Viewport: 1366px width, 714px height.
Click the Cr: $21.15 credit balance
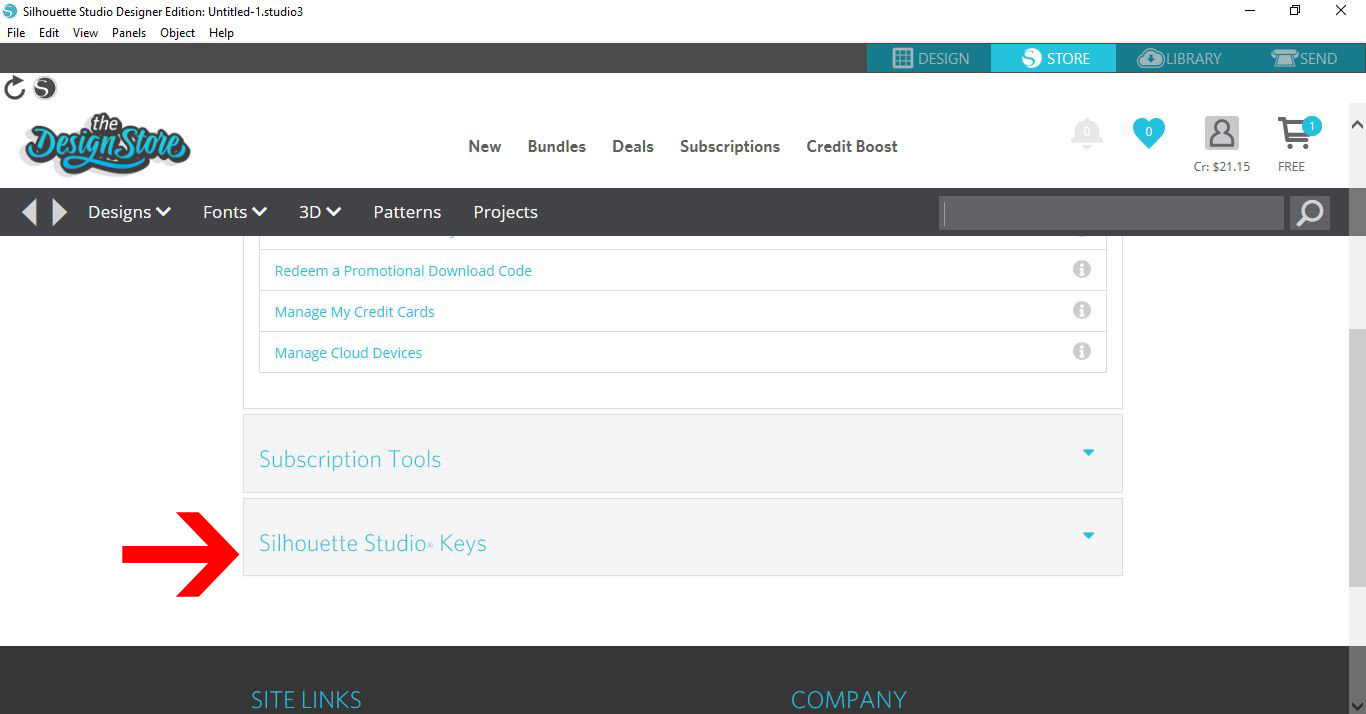coord(1222,167)
